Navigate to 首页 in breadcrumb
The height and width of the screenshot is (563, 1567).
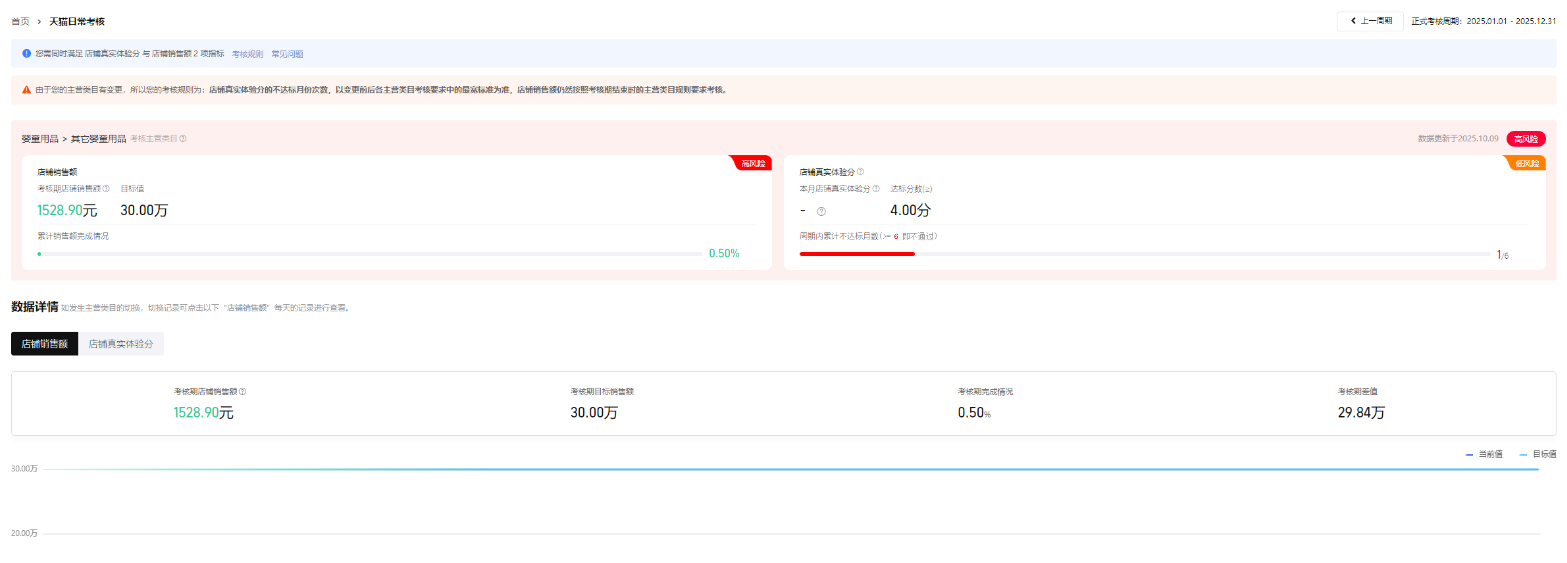[x=20, y=21]
